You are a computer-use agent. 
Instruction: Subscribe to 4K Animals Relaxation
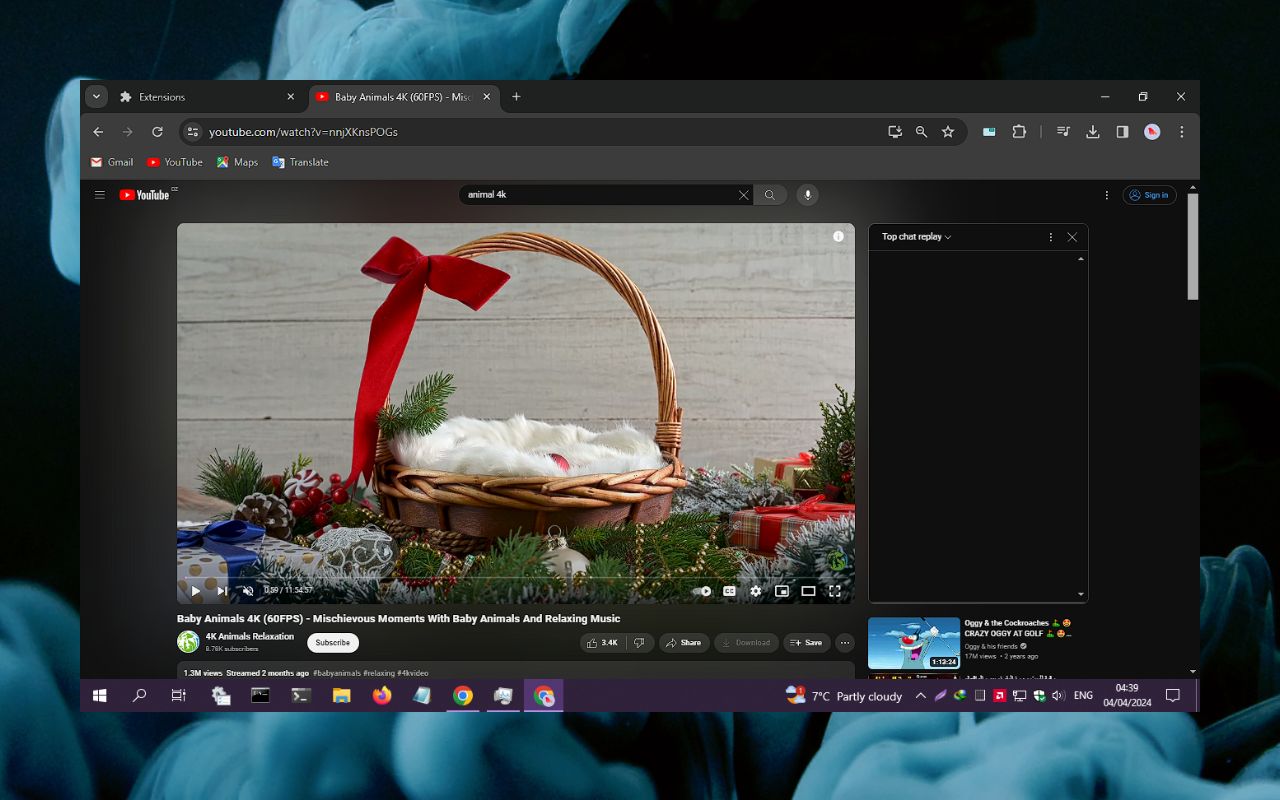point(332,643)
